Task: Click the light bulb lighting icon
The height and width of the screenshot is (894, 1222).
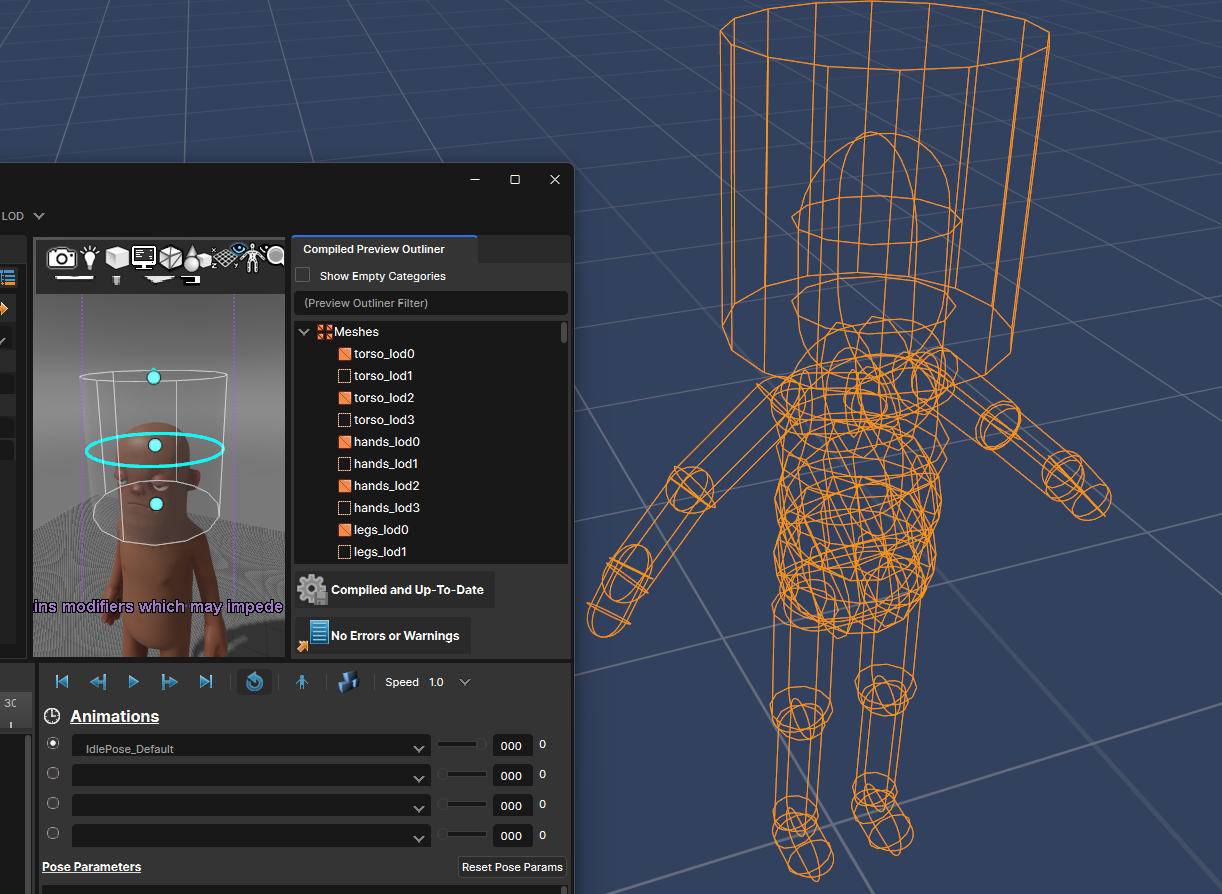Action: coord(91,257)
